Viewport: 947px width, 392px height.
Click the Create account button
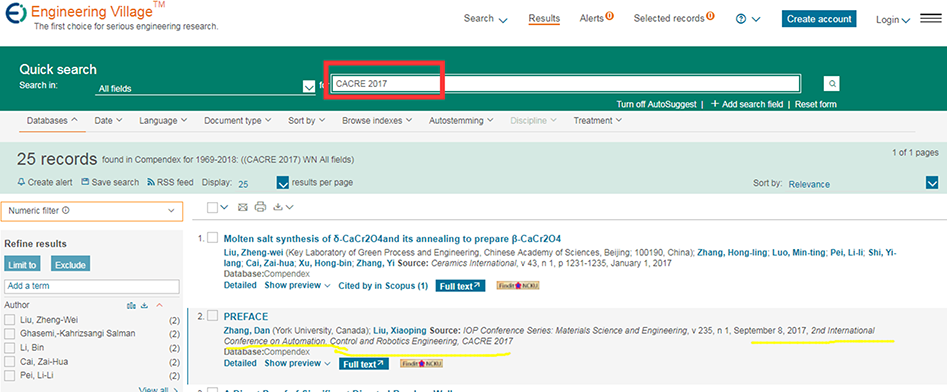pos(820,19)
